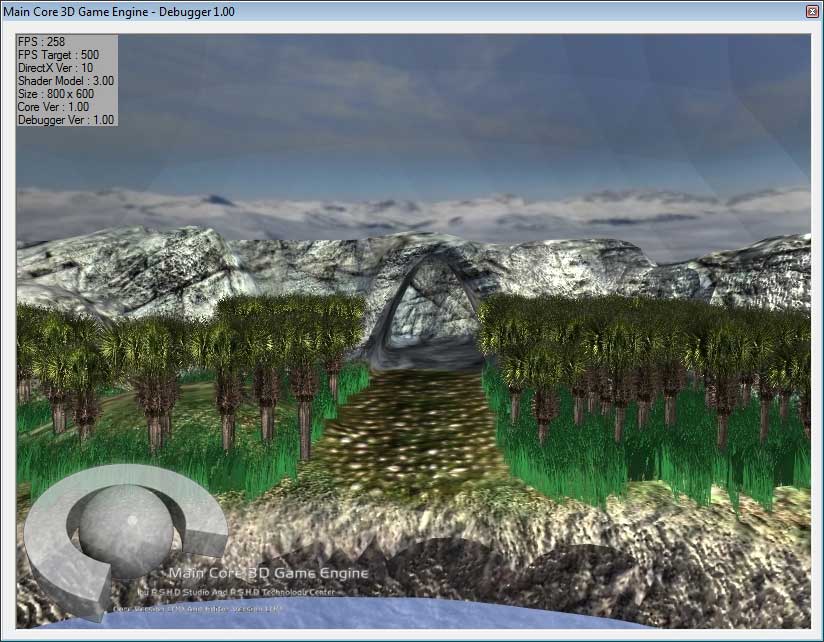
Task: Close the Debugger window
Action: coord(811,10)
